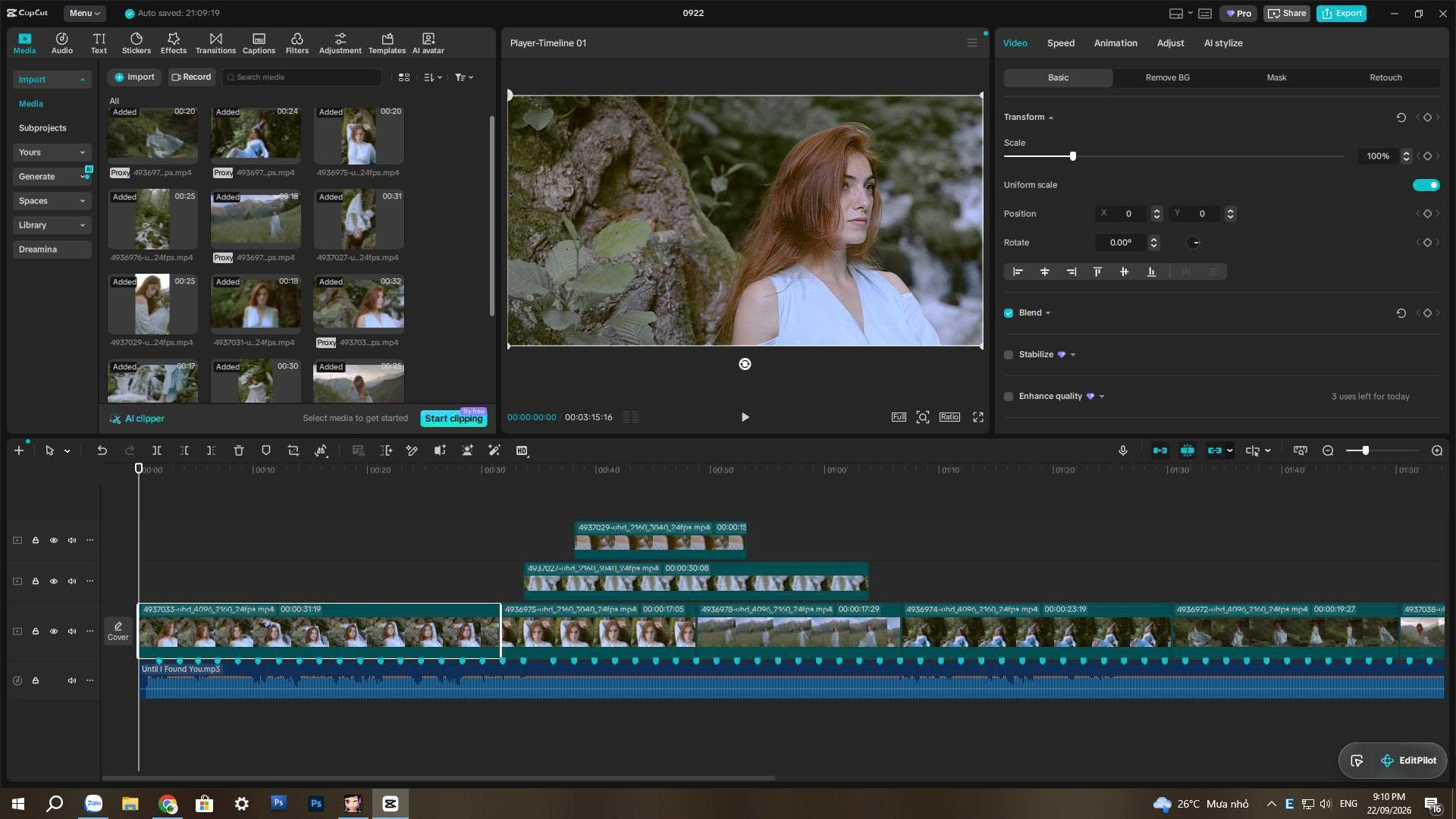The width and height of the screenshot is (1456, 819).
Task: Enable the Stabilize checkbox
Action: (1009, 355)
